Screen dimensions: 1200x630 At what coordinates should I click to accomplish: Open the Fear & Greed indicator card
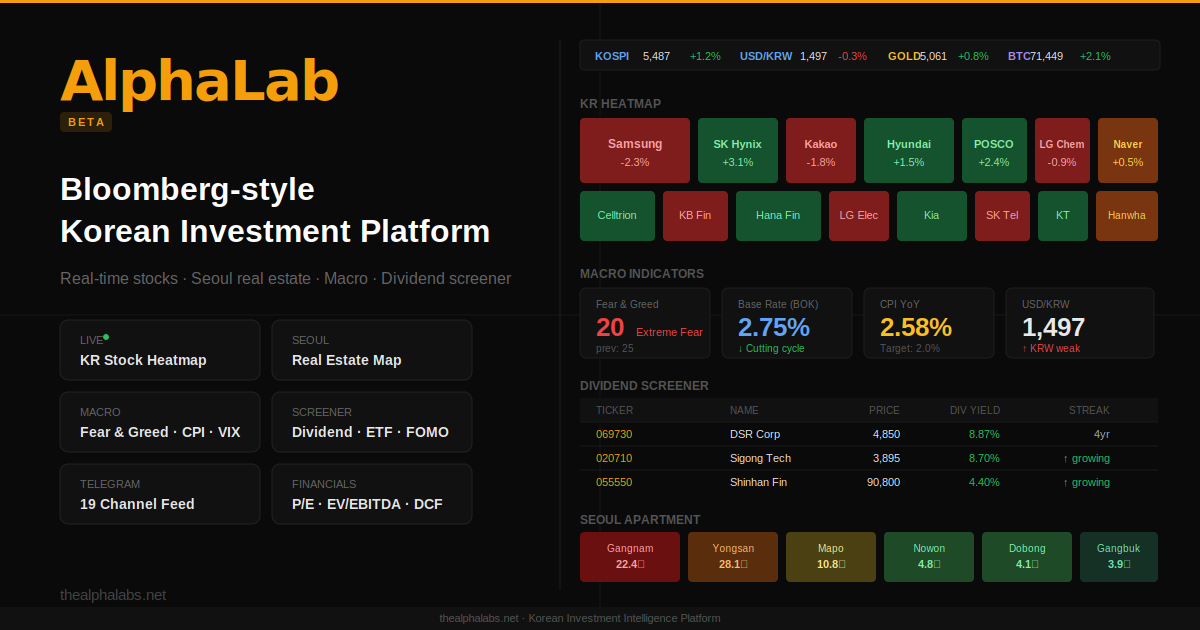tap(645, 323)
